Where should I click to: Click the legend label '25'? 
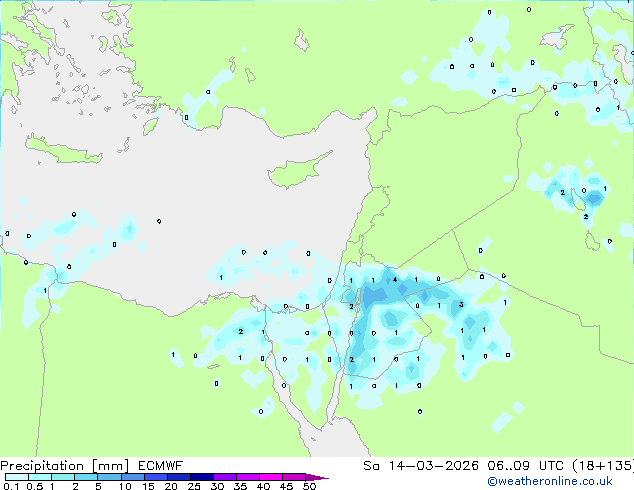[x=194, y=486]
